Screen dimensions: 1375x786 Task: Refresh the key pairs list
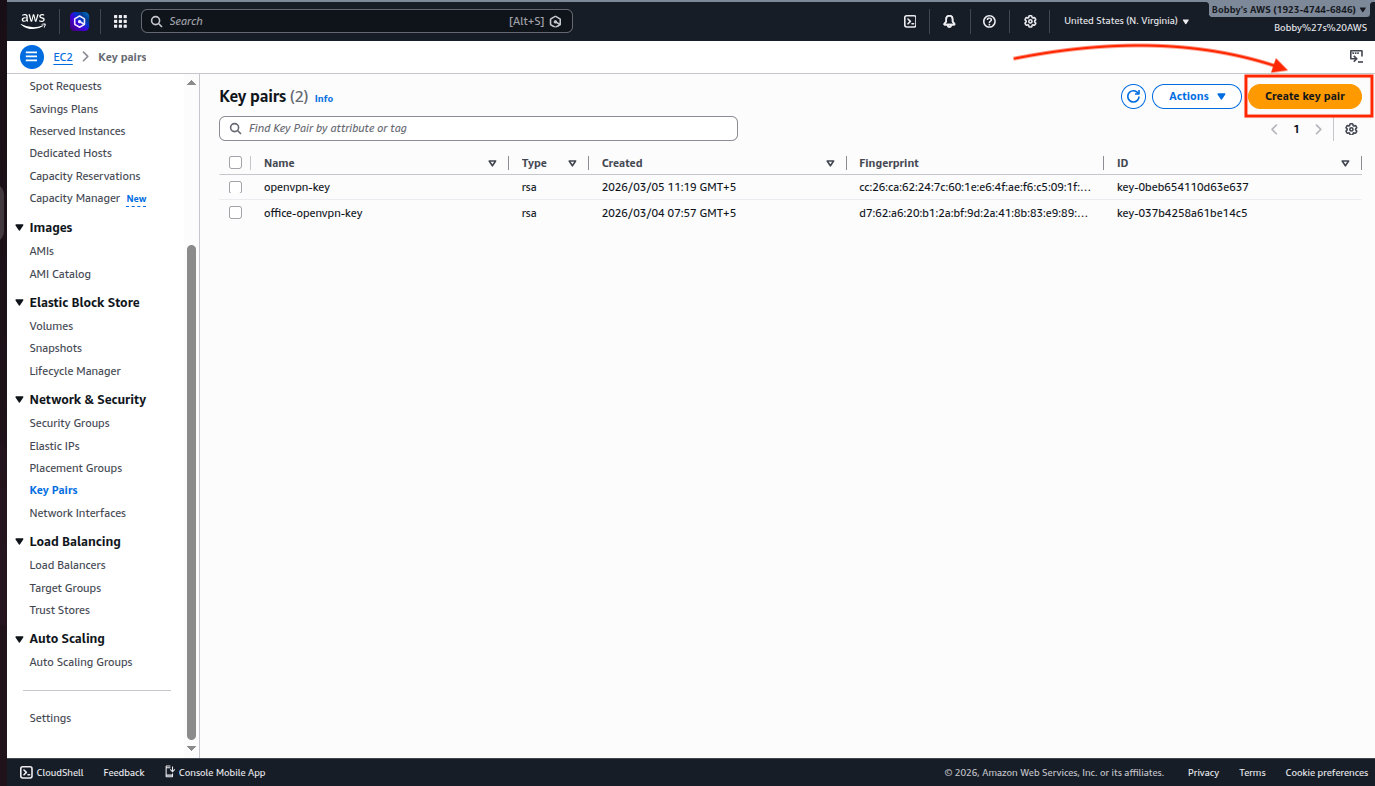point(1133,96)
